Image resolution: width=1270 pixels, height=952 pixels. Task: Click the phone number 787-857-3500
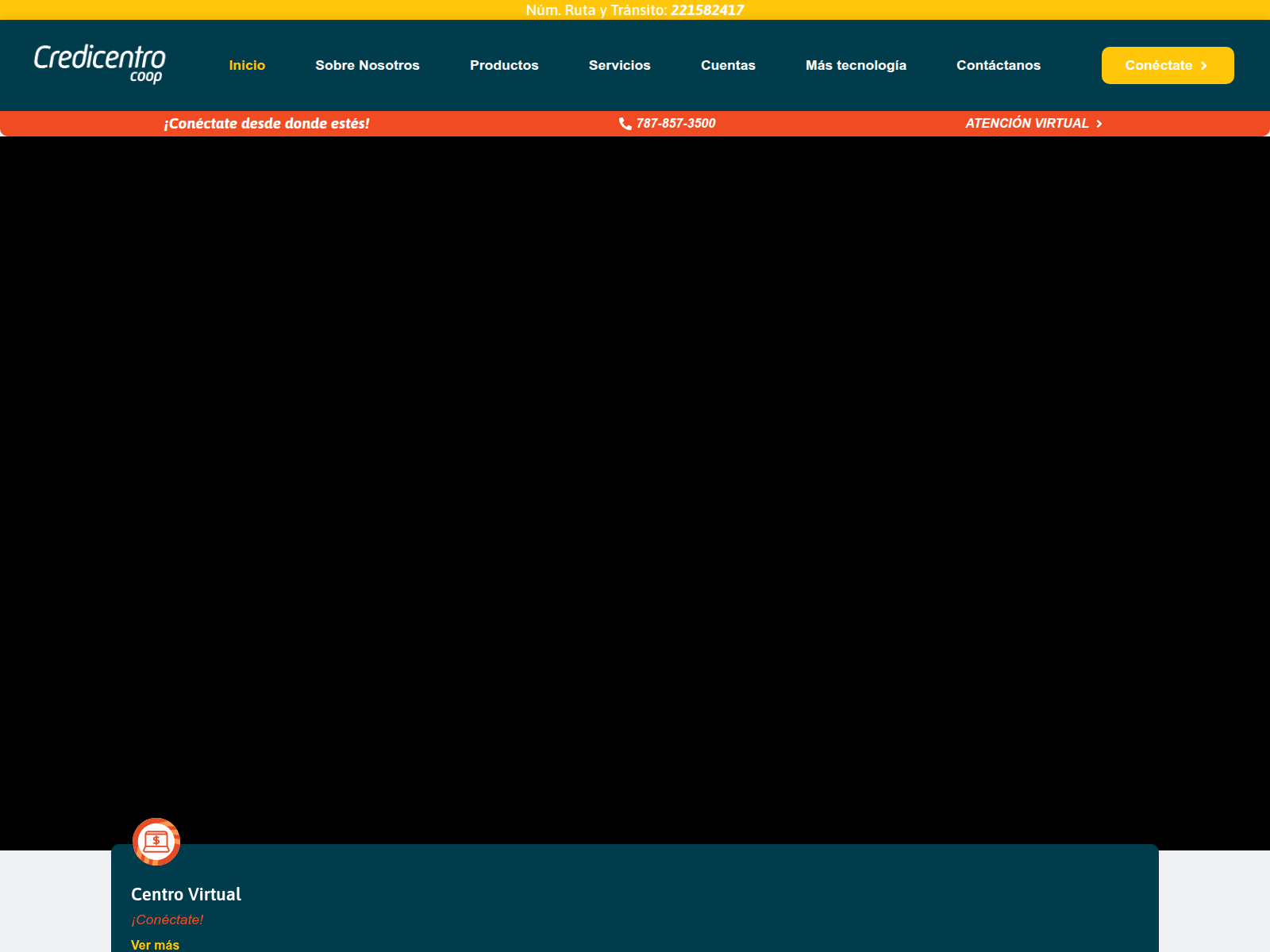click(675, 123)
